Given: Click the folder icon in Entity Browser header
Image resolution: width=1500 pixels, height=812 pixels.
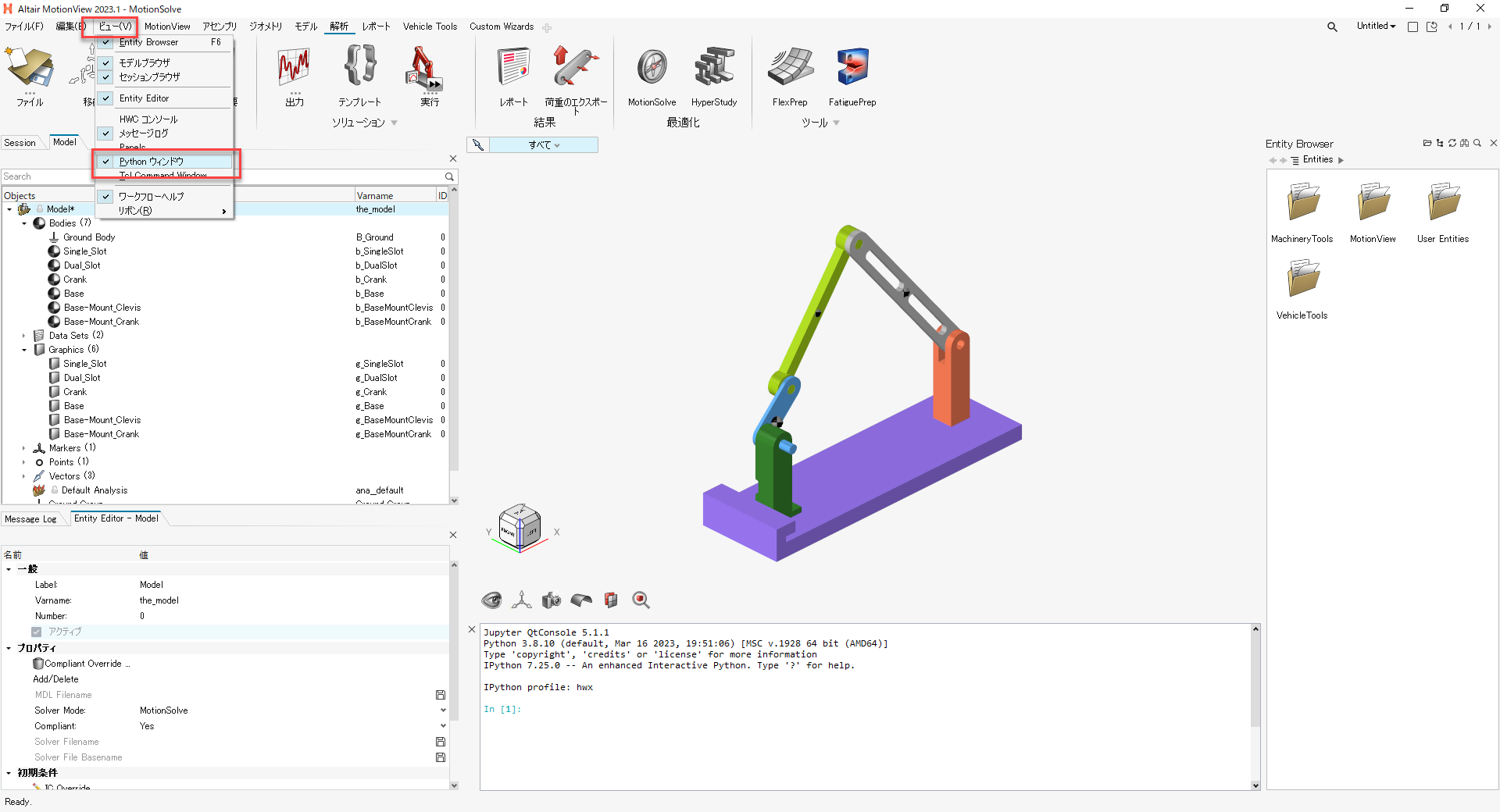Looking at the screenshot, I should click(x=1427, y=144).
